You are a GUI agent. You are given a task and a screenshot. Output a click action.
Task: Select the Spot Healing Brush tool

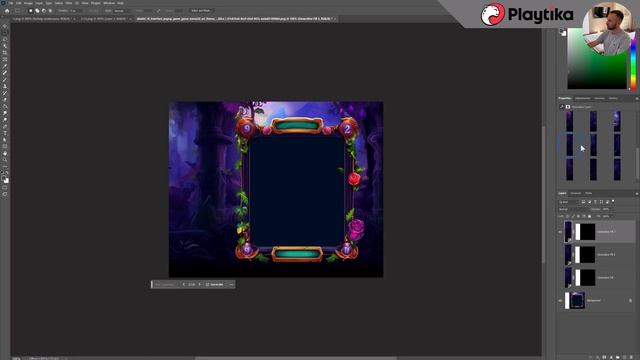5,72
